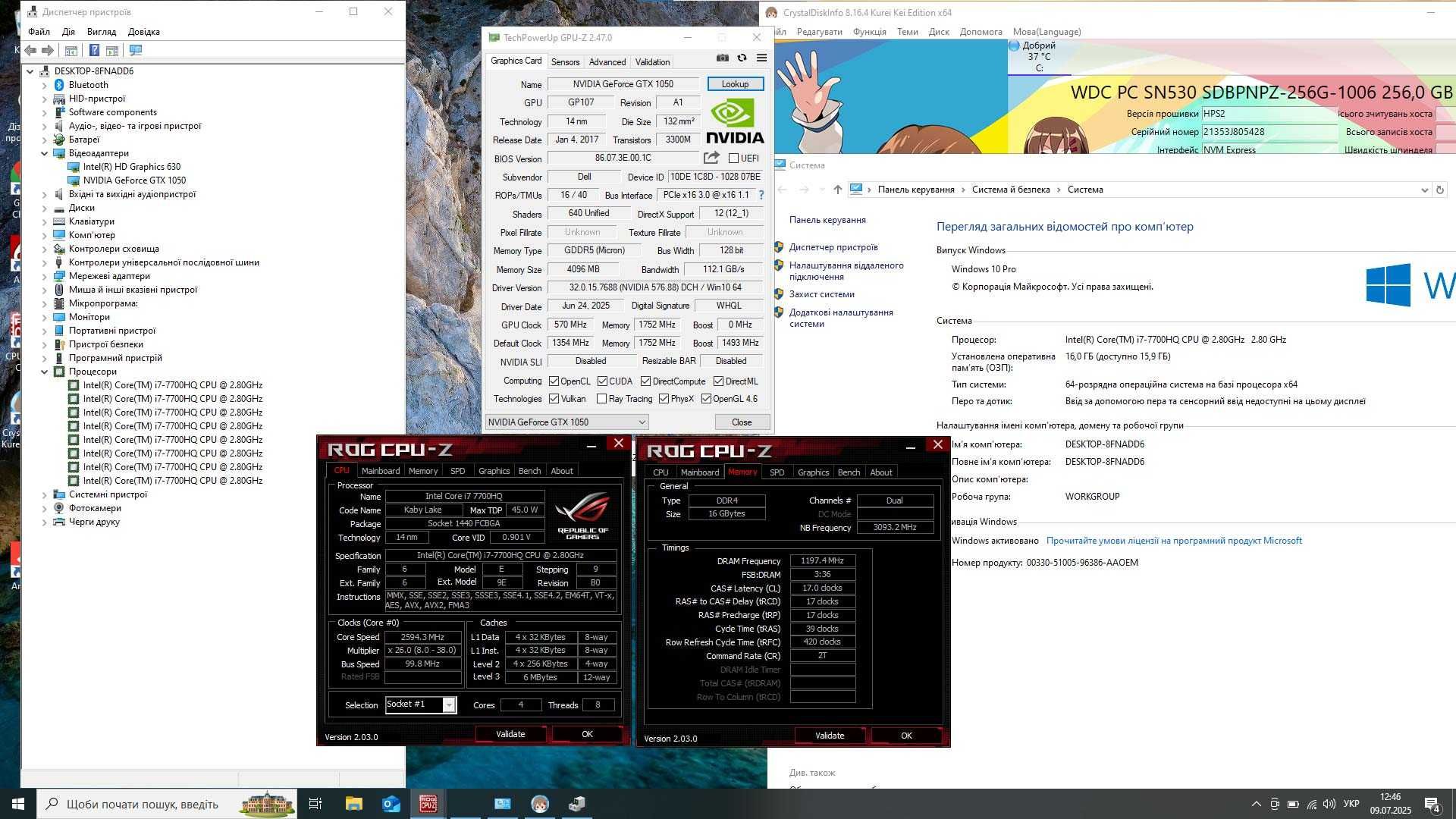Click the Добрий health status circle in CrystalDiskInfo
1456x819 pixels.
pyautogui.click(x=1014, y=45)
